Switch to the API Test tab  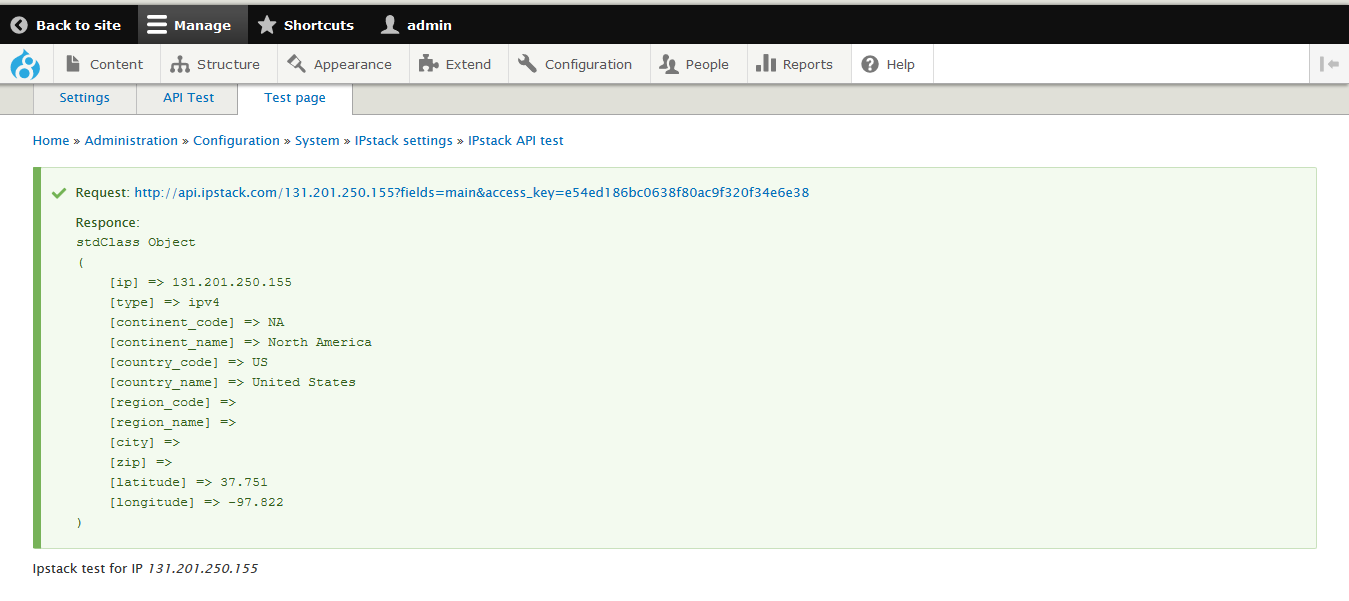pyautogui.click(x=189, y=98)
